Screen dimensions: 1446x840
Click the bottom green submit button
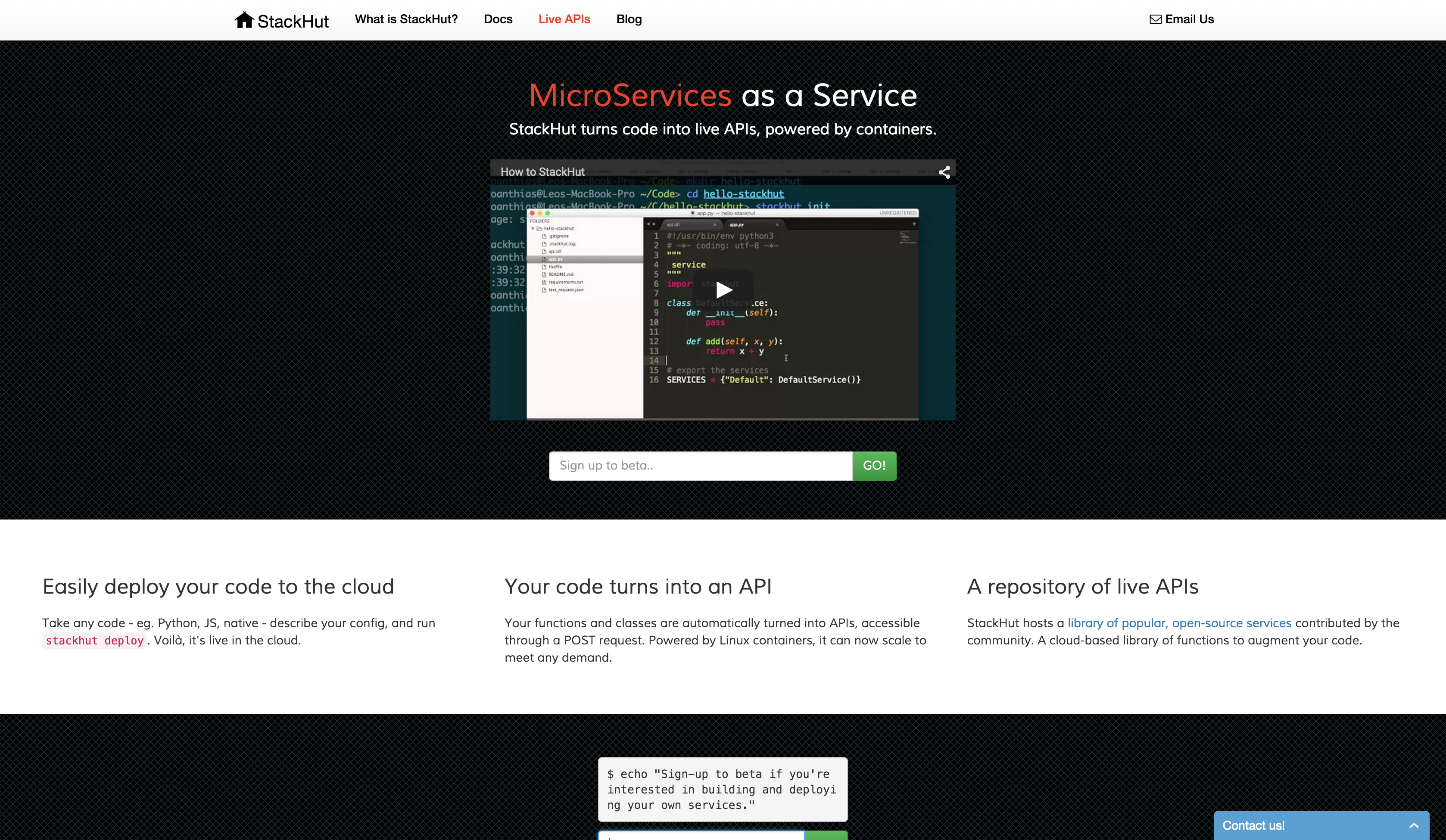[x=826, y=836]
